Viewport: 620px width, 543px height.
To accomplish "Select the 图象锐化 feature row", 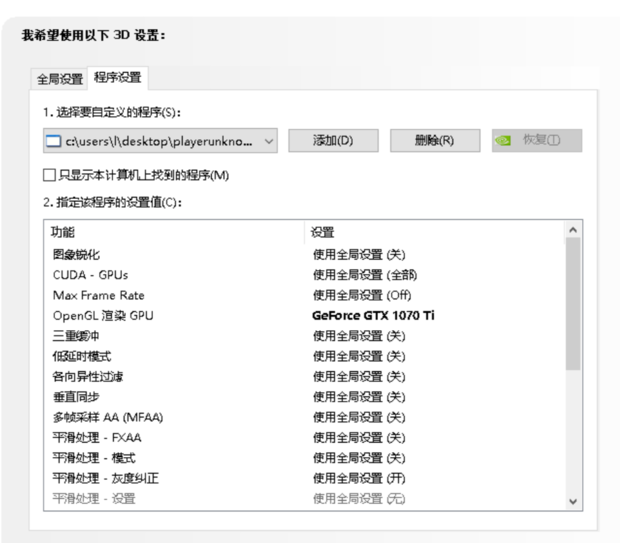I will (x=304, y=254).
